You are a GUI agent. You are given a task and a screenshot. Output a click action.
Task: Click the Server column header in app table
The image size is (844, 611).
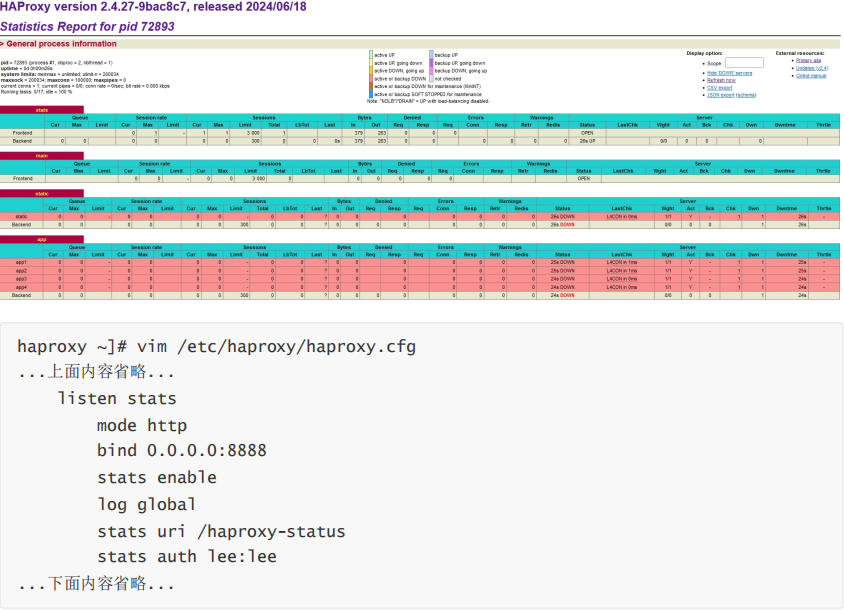[687, 247]
